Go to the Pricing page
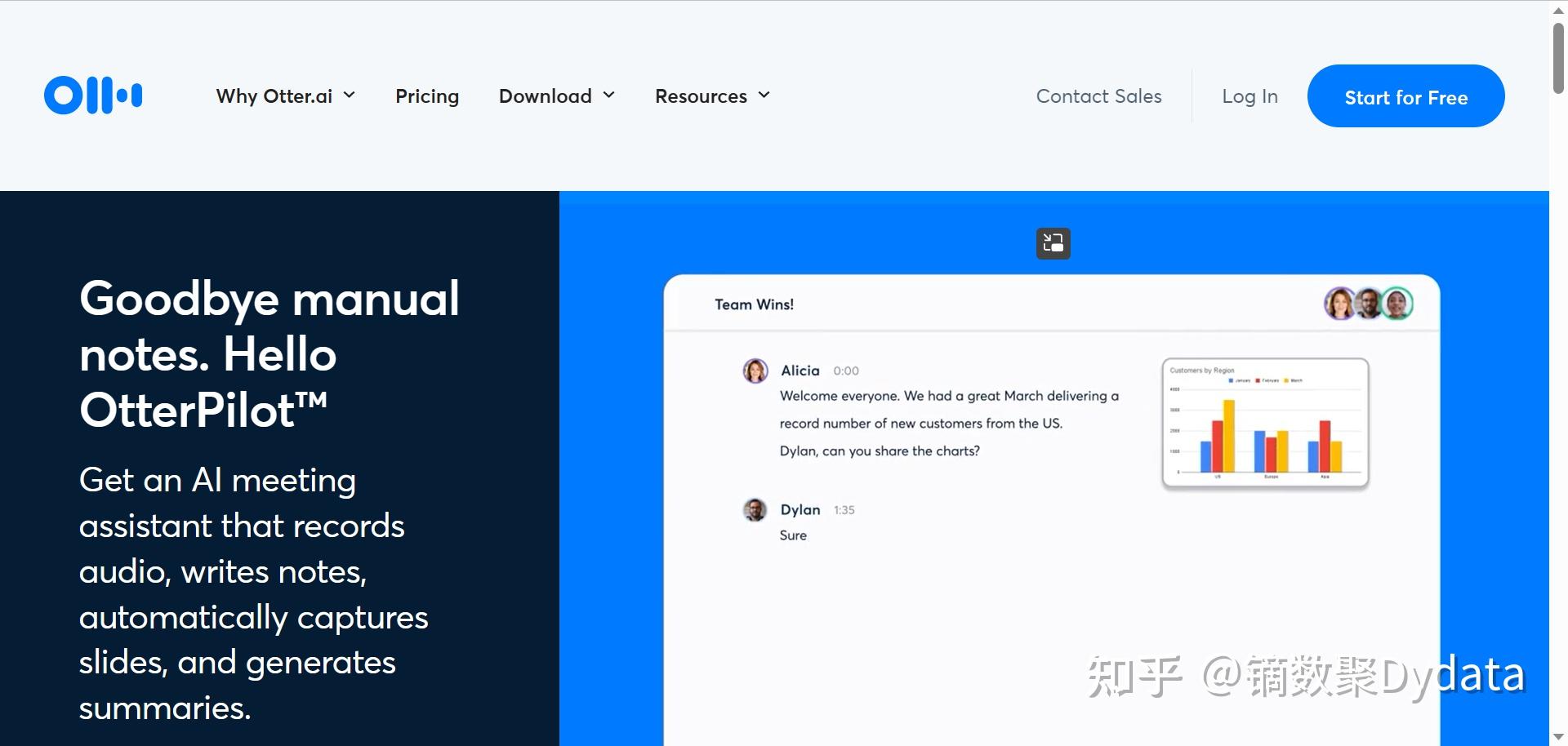The width and height of the screenshot is (1568, 746). point(427,96)
